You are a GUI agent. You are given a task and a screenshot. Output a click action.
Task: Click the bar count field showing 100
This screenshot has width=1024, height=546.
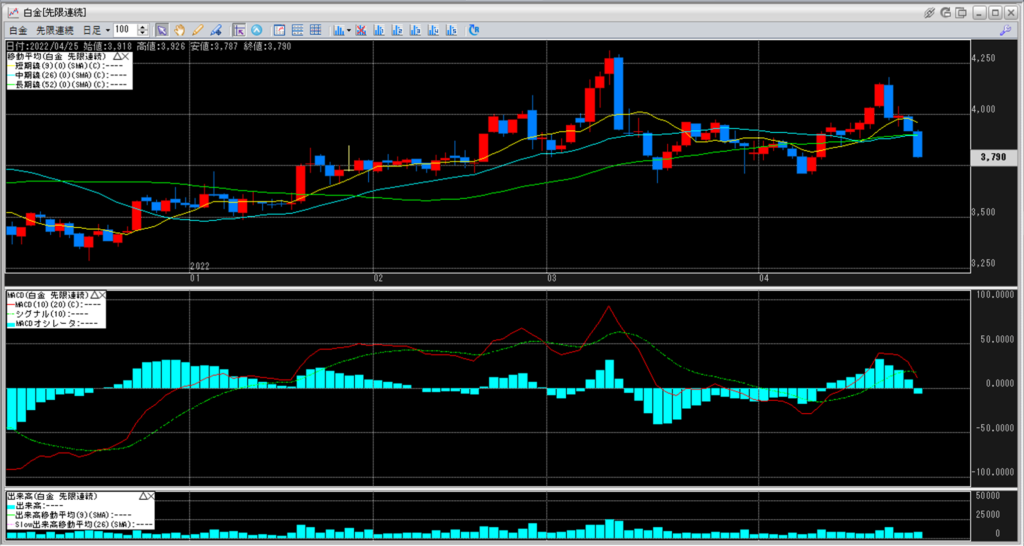click(125, 30)
